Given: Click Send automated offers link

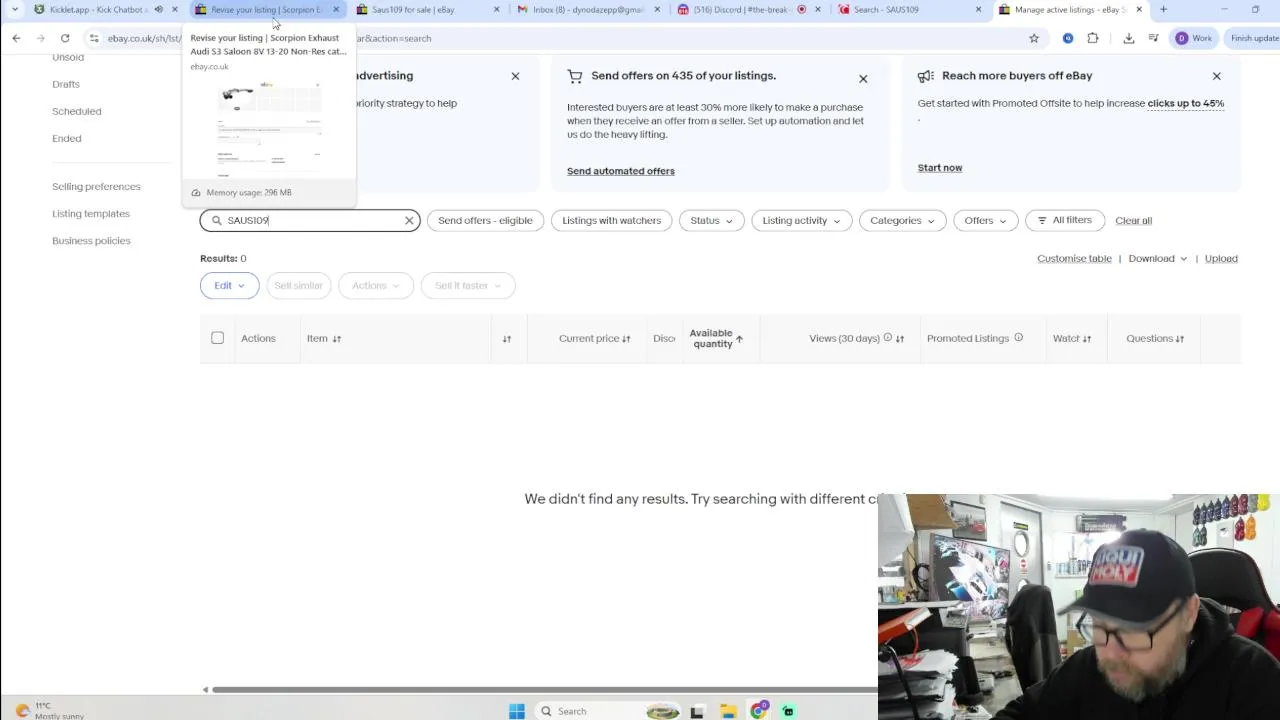Looking at the screenshot, I should point(620,171).
